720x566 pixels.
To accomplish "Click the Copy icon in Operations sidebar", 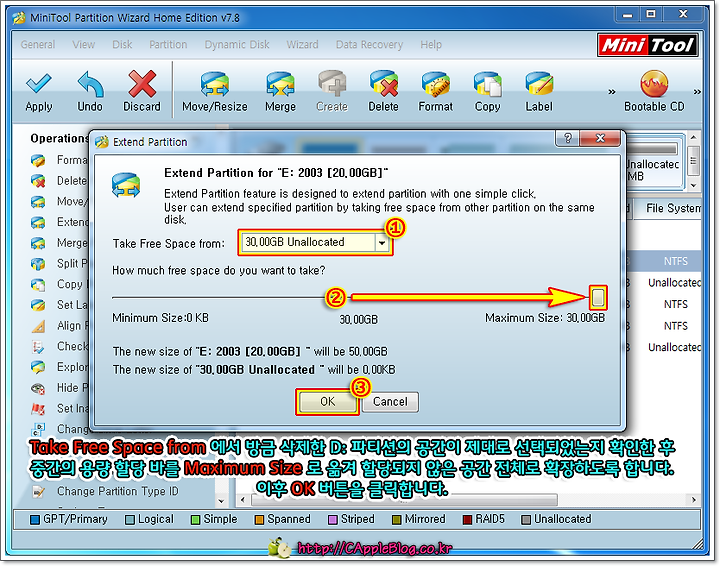I will click(38, 285).
